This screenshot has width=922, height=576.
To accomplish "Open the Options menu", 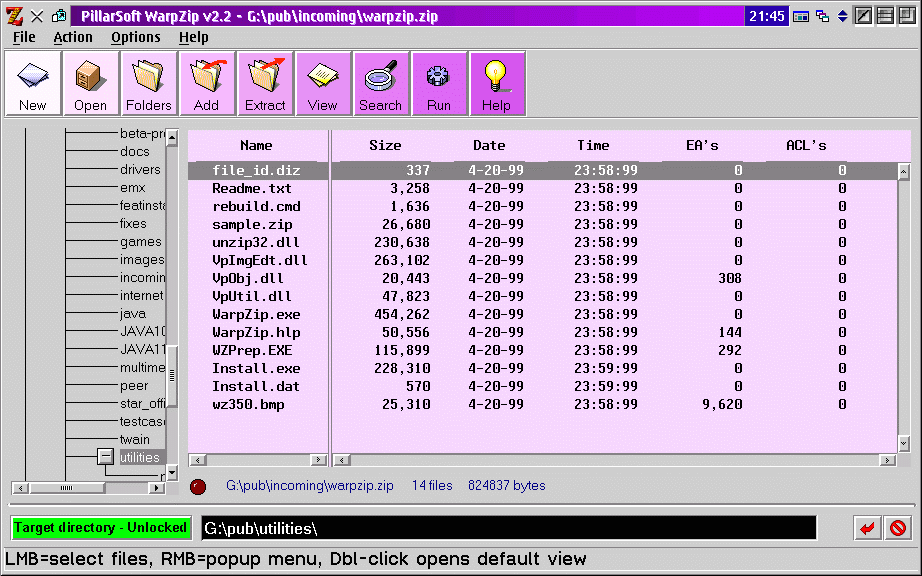I will pos(136,37).
